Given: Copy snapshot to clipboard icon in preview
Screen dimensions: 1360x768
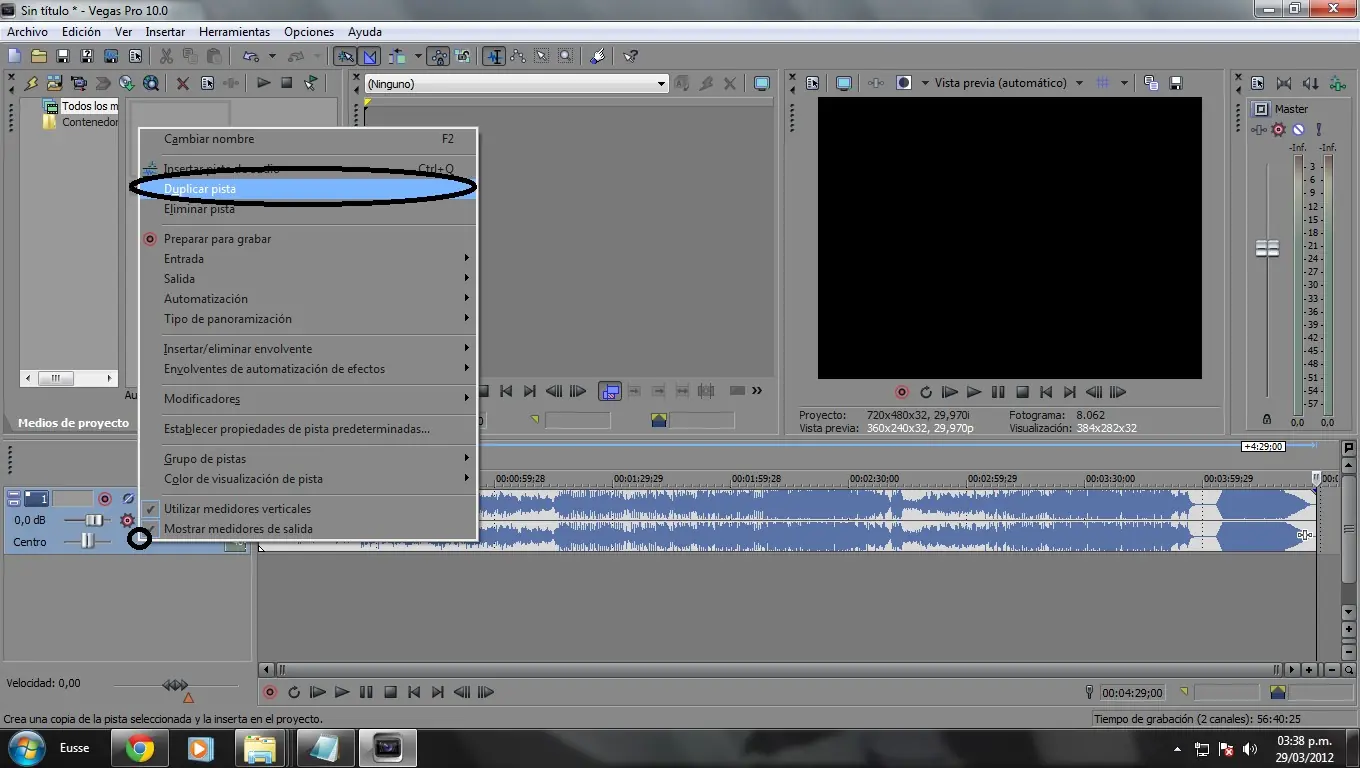Looking at the screenshot, I should click(1151, 83).
